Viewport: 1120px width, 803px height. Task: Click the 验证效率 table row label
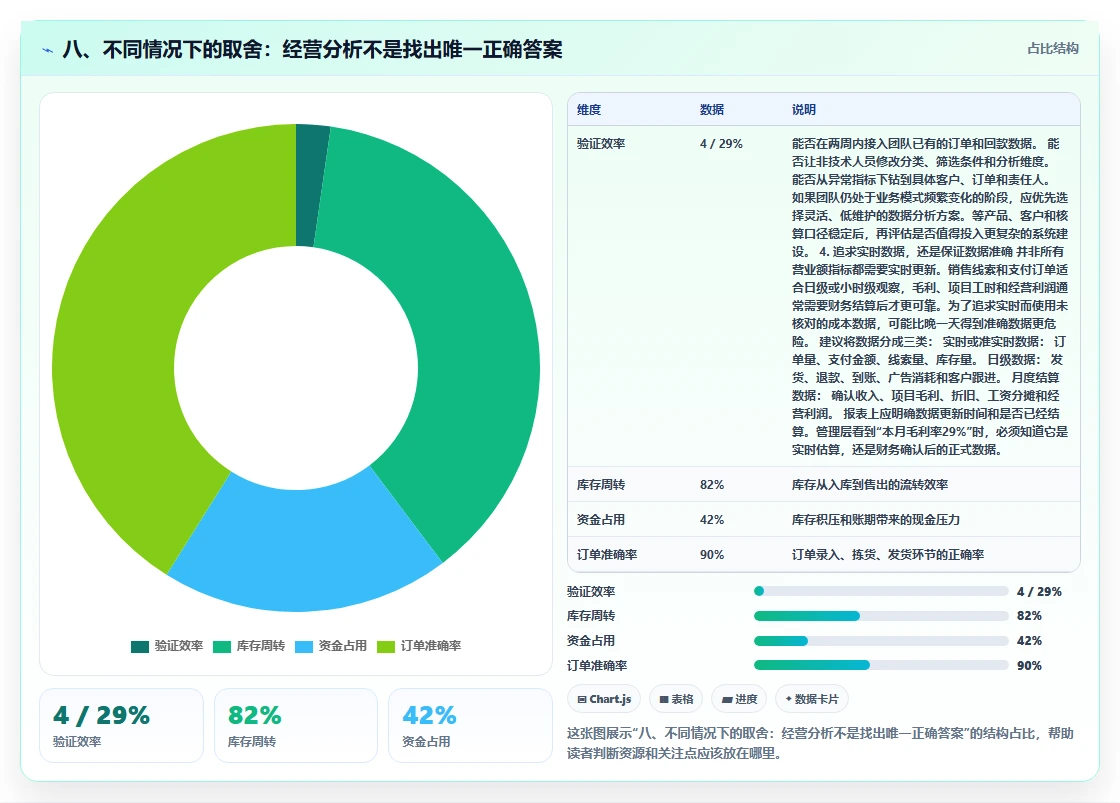pyautogui.click(x=601, y=144)
